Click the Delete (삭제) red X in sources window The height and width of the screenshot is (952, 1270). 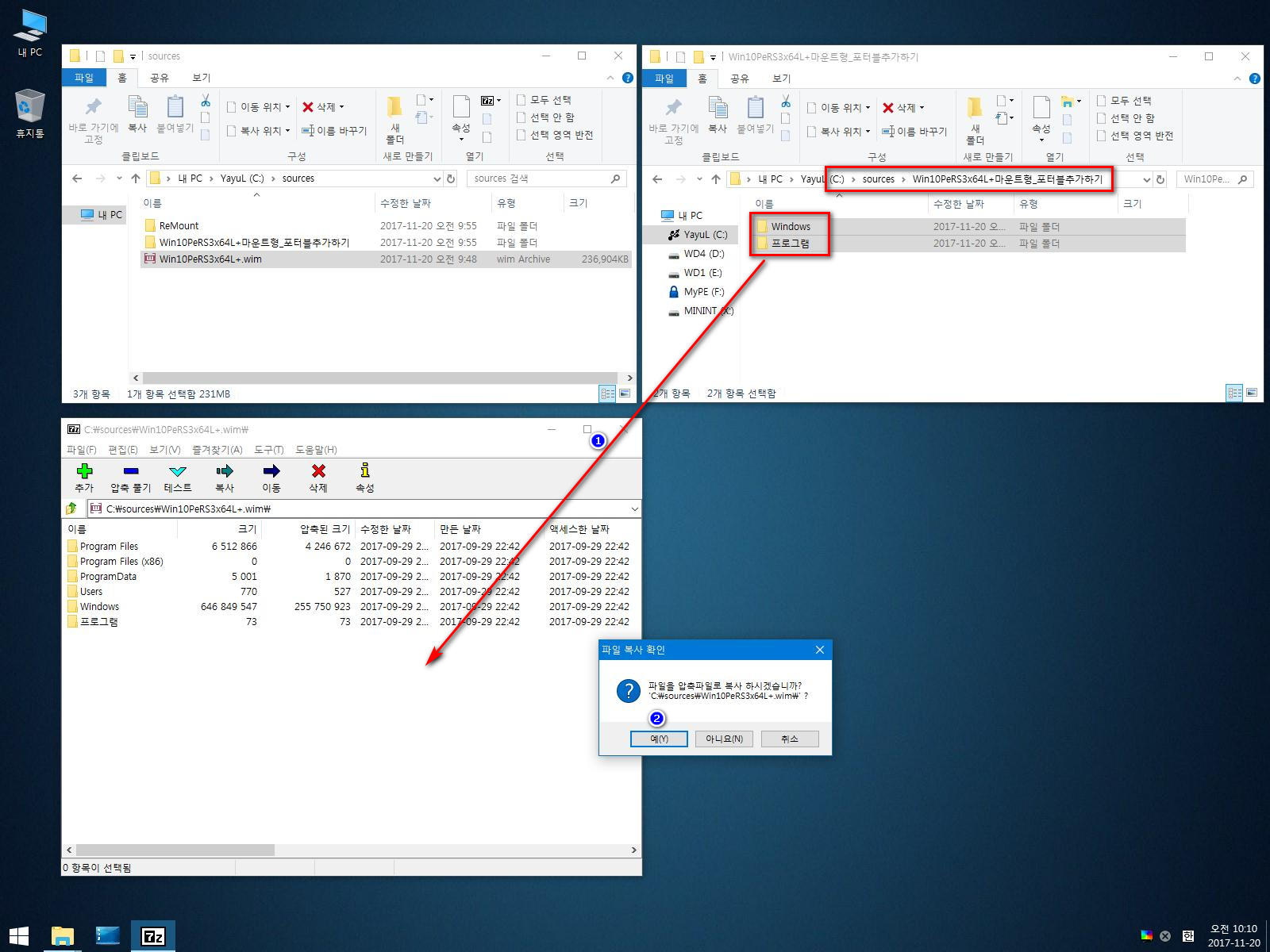308,107
